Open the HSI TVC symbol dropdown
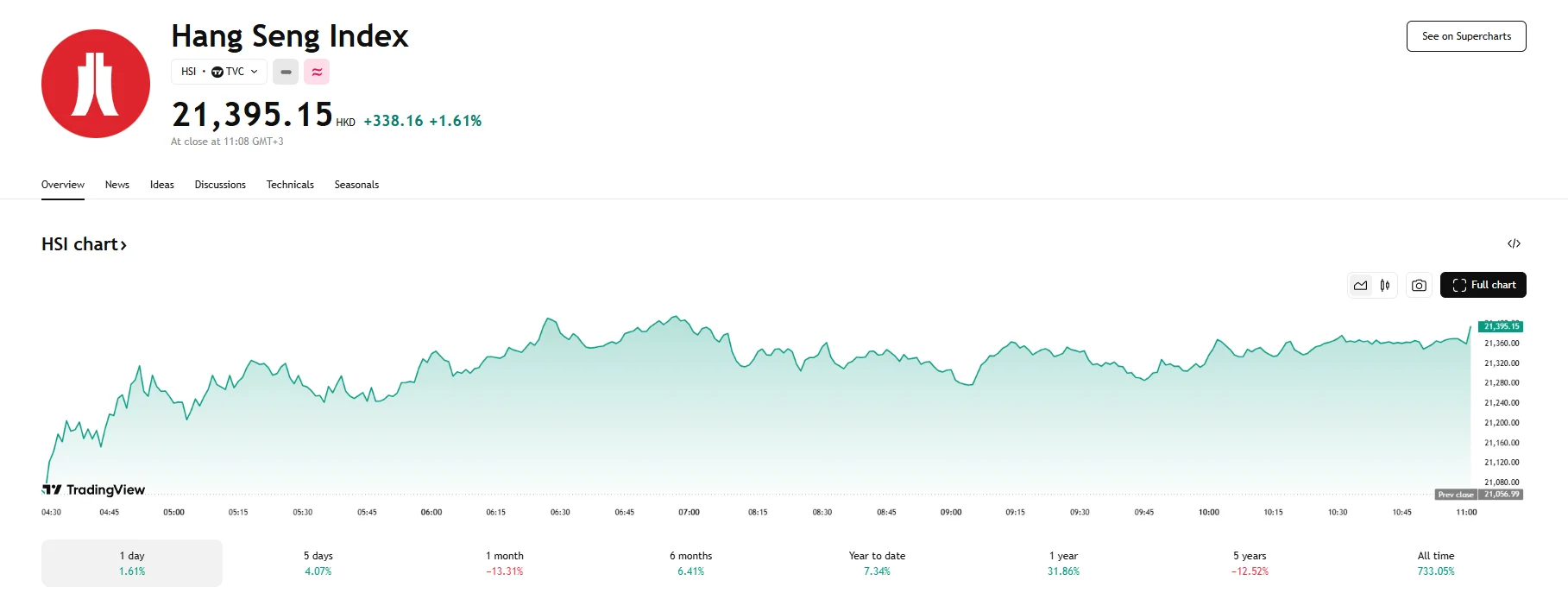1568x612 pixels. (x=219, y=72)
